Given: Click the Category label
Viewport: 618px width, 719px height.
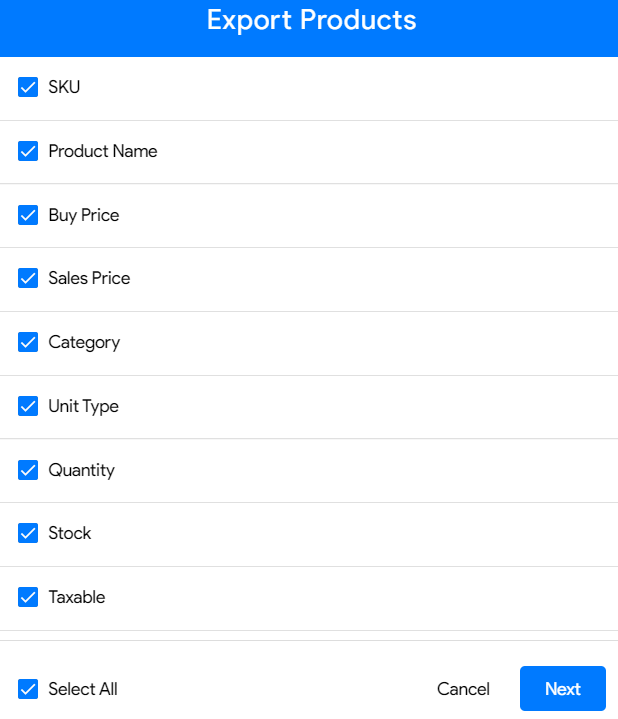Looking at the screenshot, I should [x=84, y=343].
